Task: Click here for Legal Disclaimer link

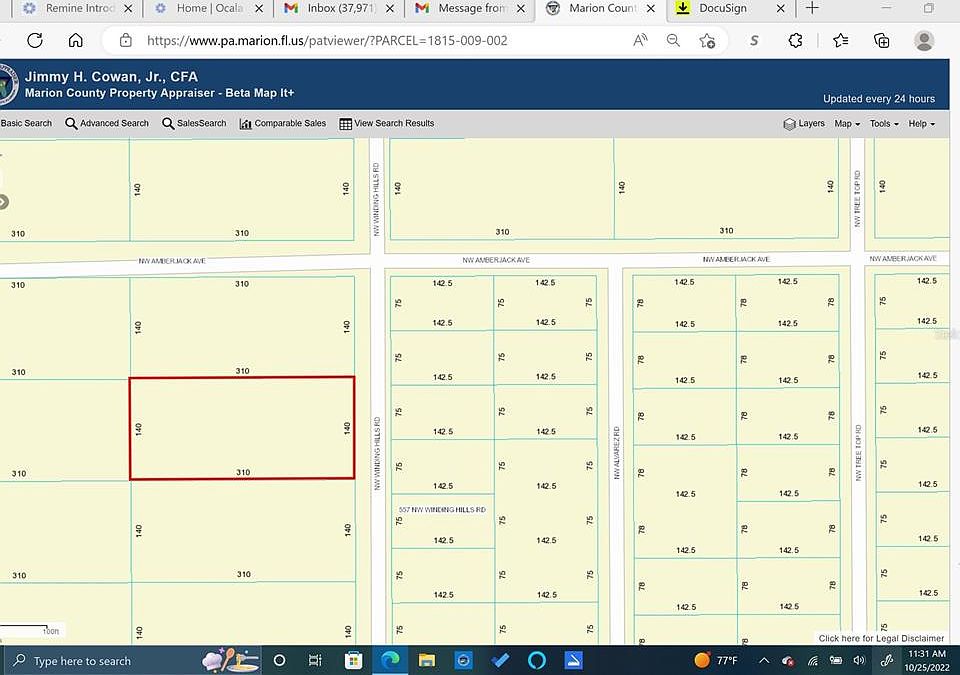Action: pos(881,638)
